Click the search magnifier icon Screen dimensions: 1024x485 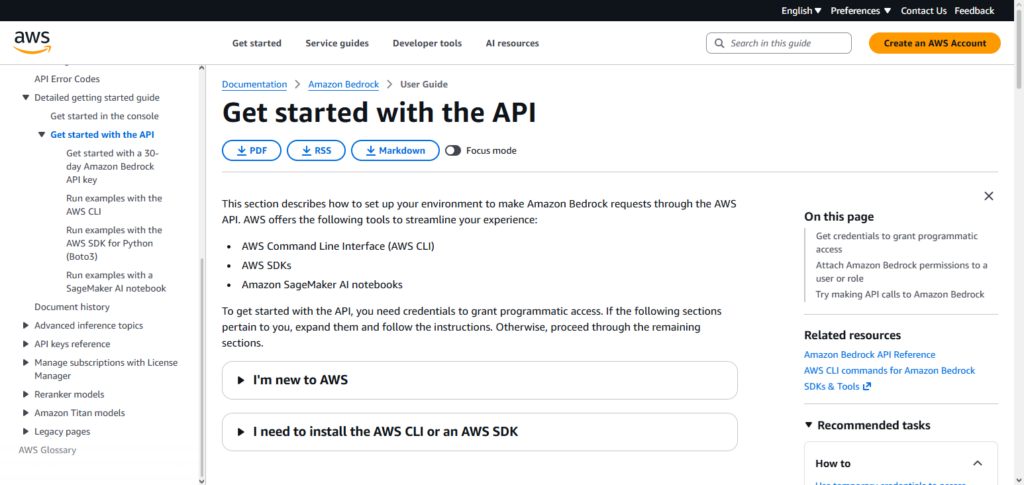tap(720, 43)
